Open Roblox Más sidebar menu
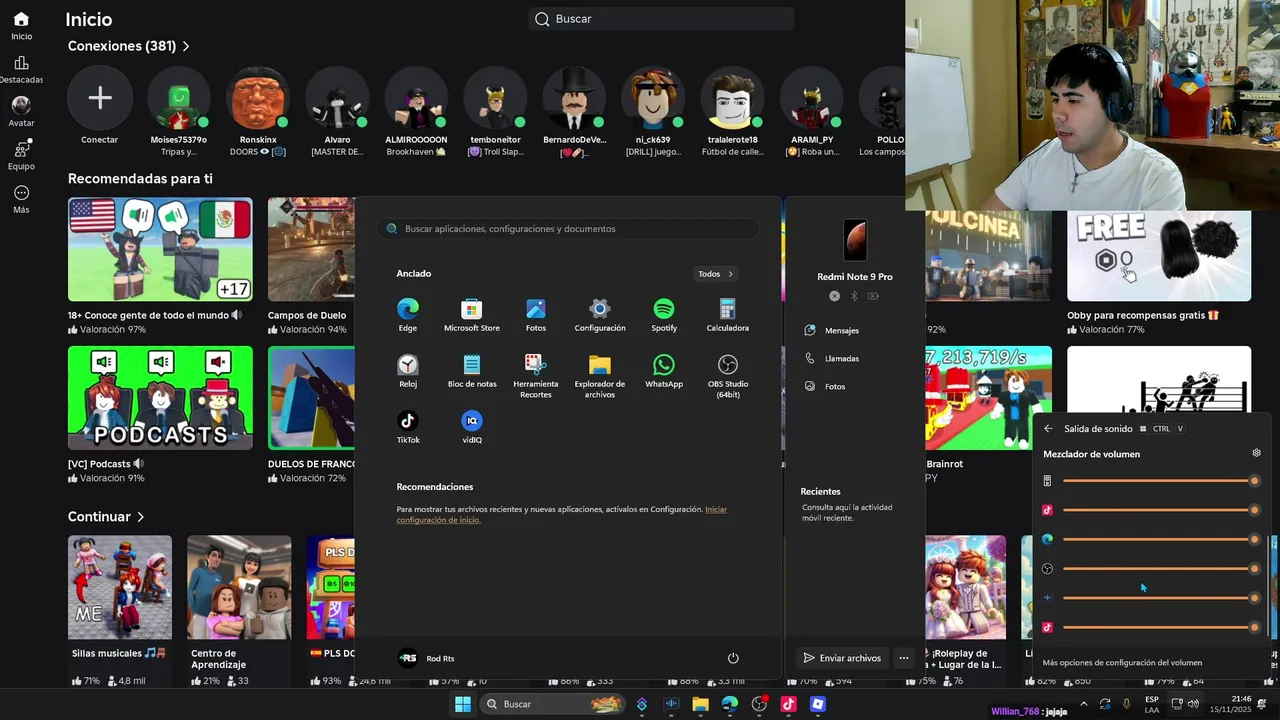 tap(21, 199)
